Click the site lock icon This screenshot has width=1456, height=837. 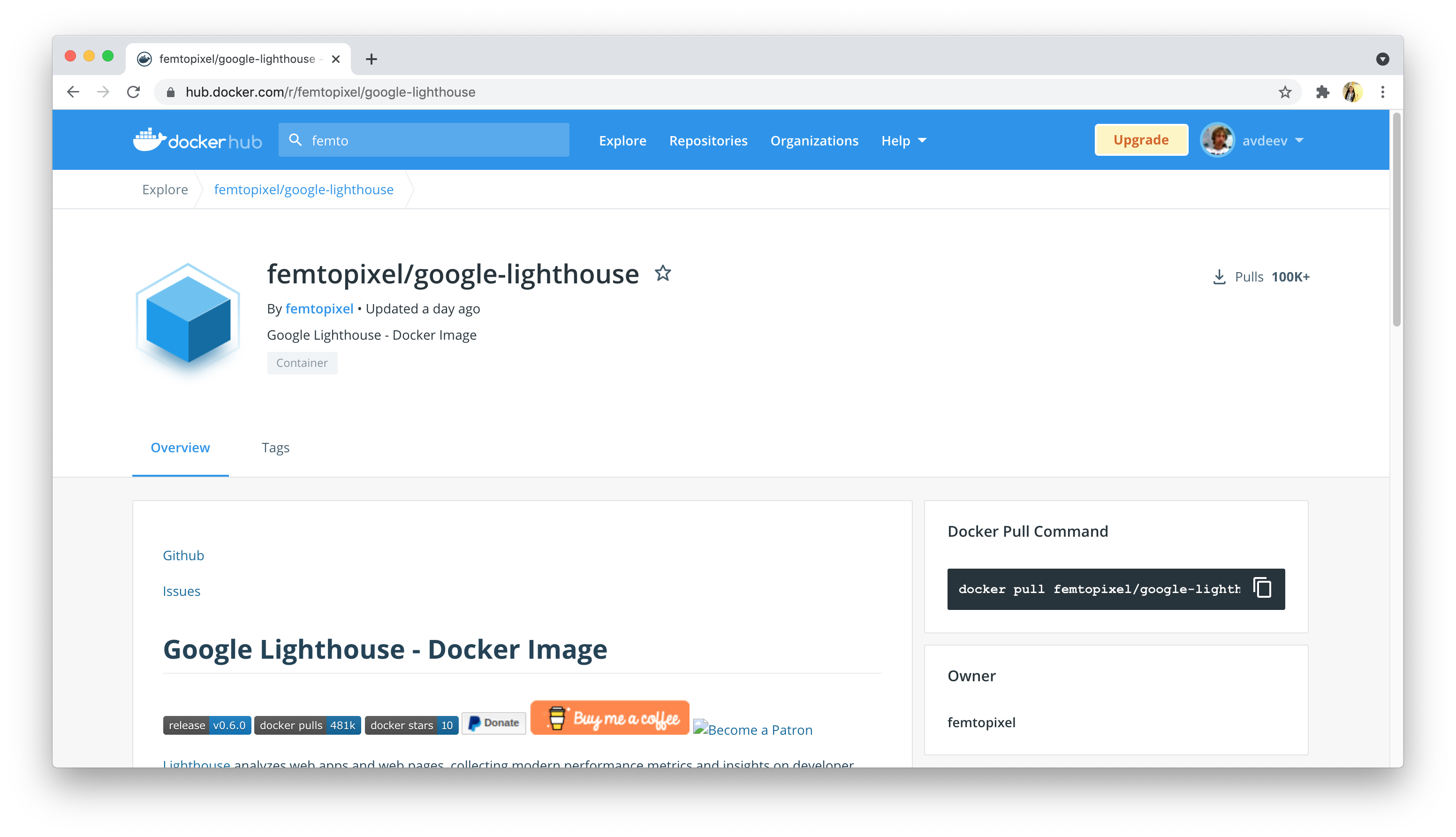tap(170, 92)
